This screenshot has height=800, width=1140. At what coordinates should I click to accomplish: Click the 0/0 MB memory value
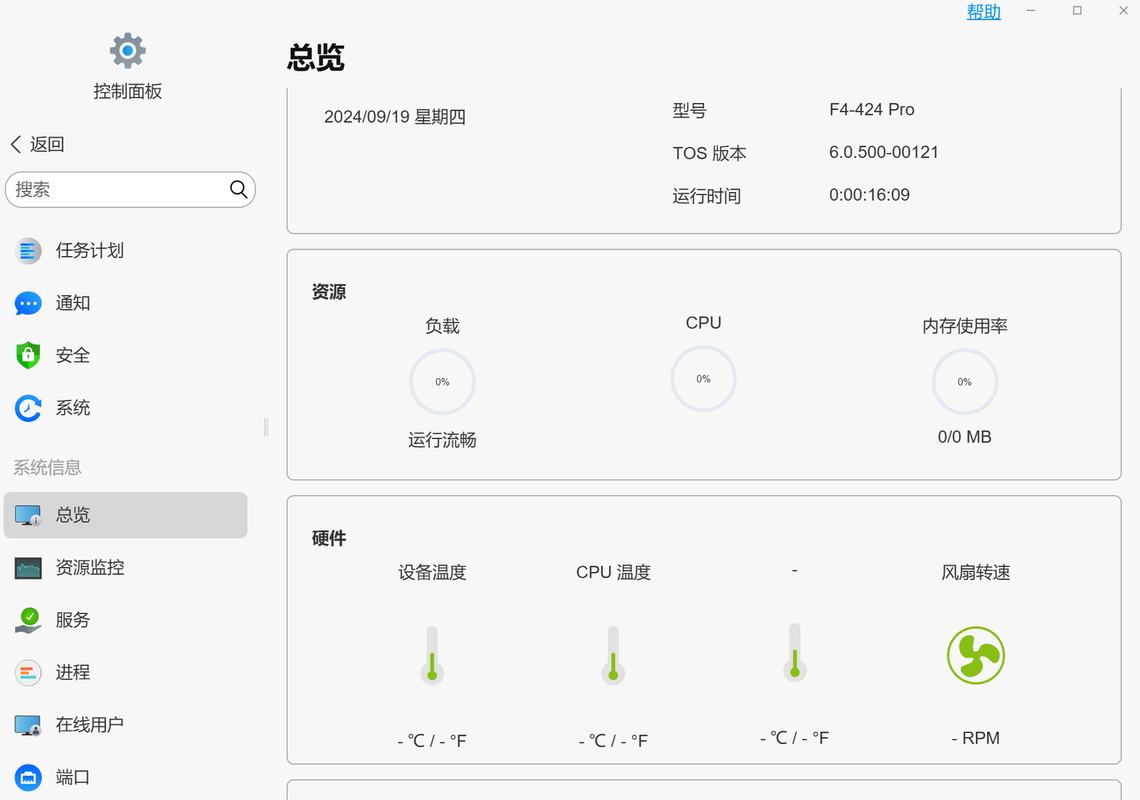coord(965,437)
